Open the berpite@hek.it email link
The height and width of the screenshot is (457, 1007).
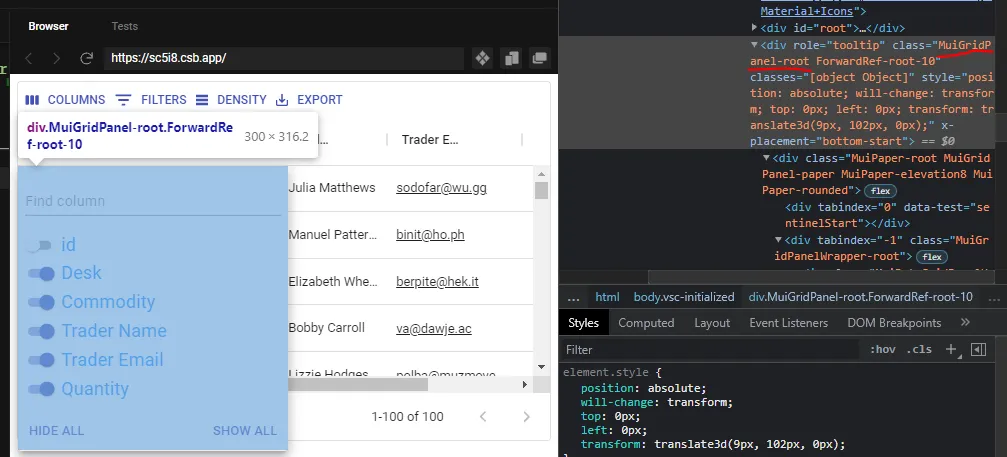(x=437, y=282)
